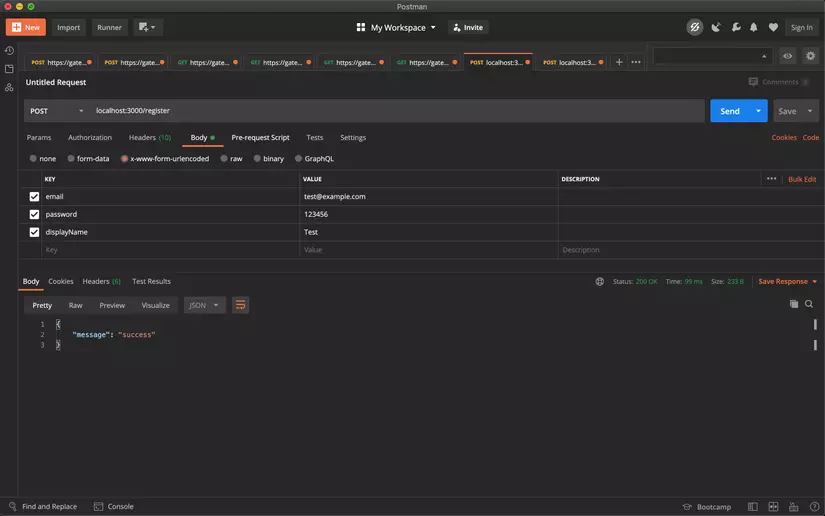Click the empty Key input cell
Image resolution: width=825 pixels, height=516 pixels.
[x=170, y=250]
